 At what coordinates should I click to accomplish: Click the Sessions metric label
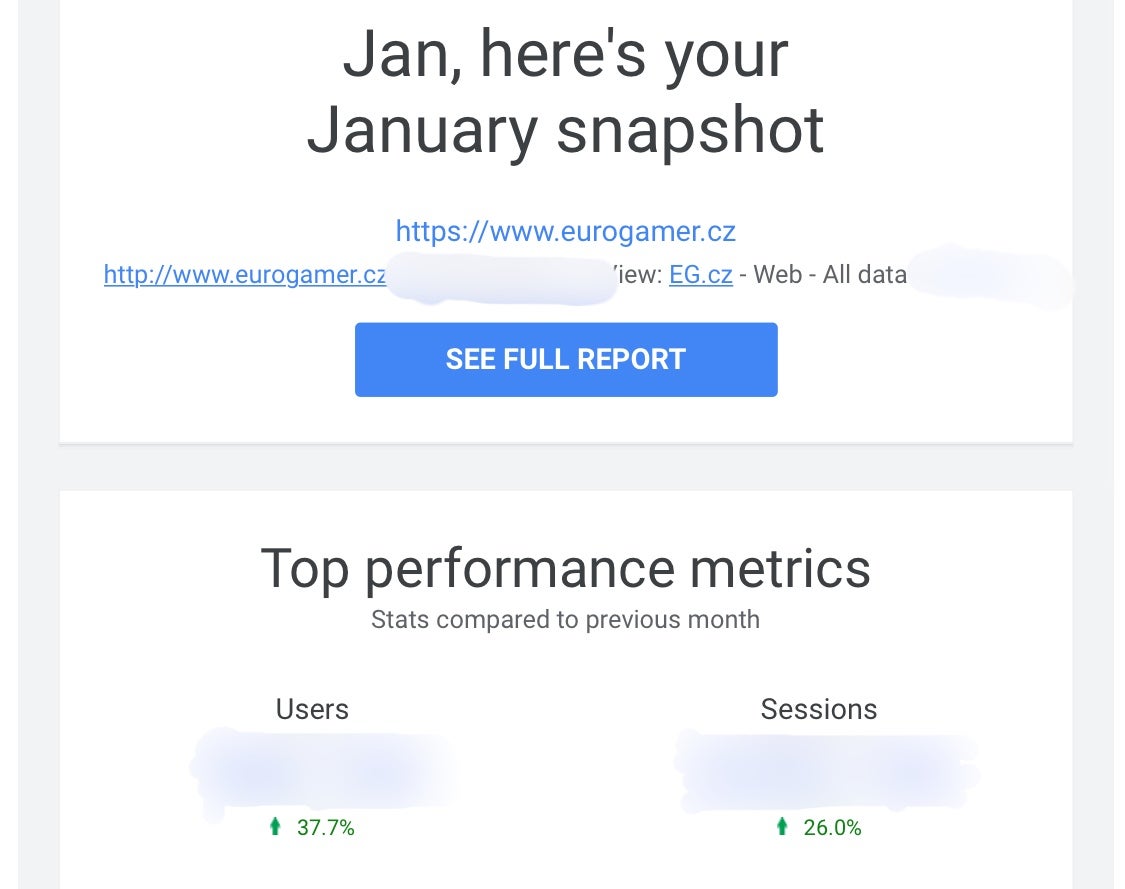[x=819, y=709]
